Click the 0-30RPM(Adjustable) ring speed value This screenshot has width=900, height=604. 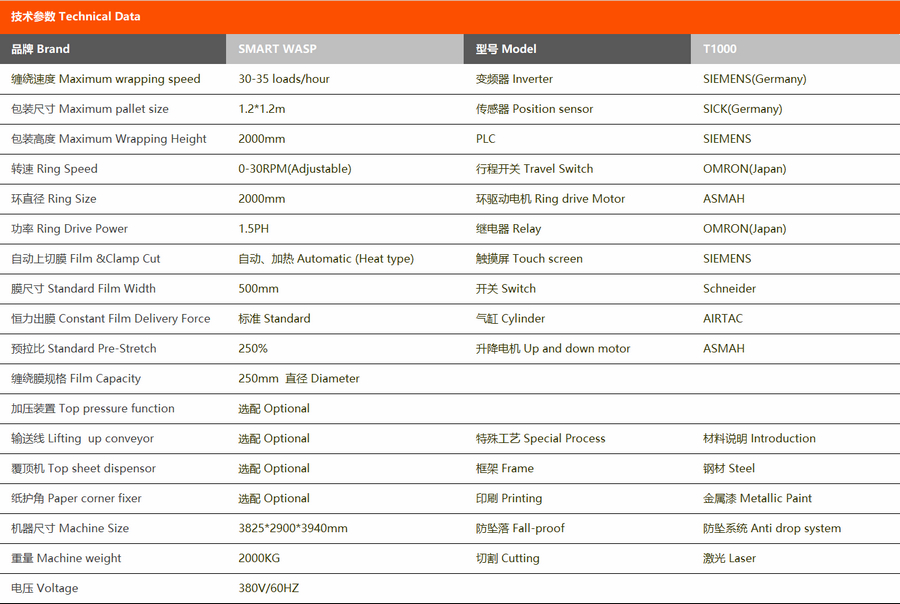tap(295, 169)
